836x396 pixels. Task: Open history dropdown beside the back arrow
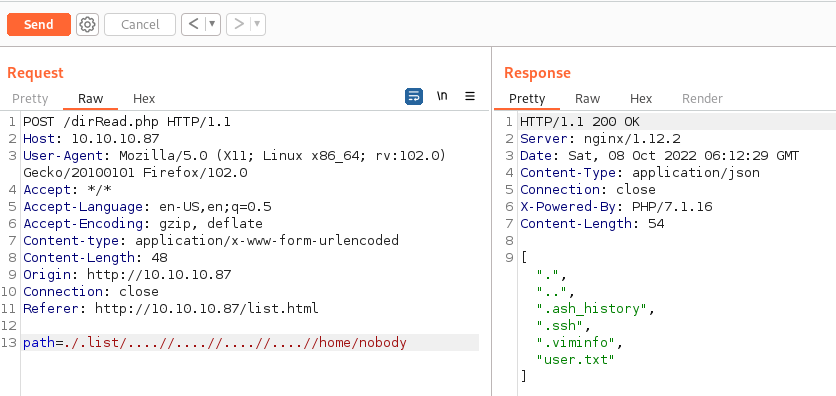[x=213, y=25]
